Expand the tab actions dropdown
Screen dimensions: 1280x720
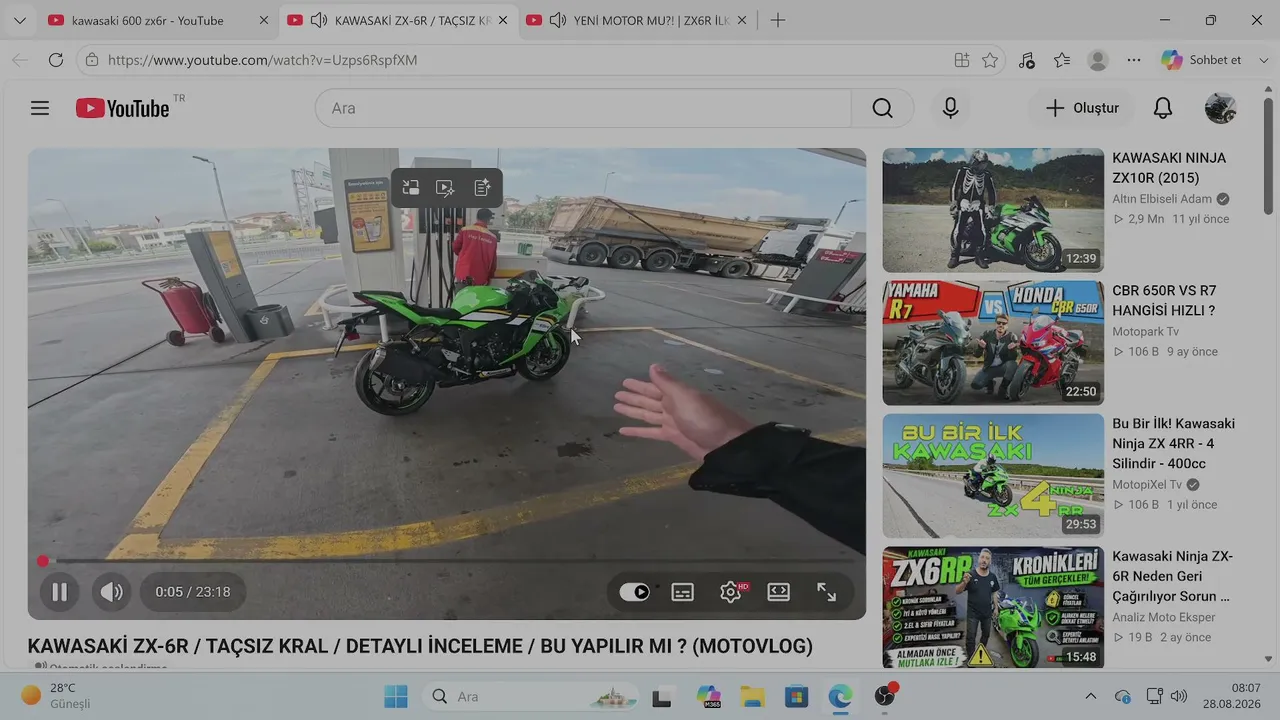click(x=19, y=20)
